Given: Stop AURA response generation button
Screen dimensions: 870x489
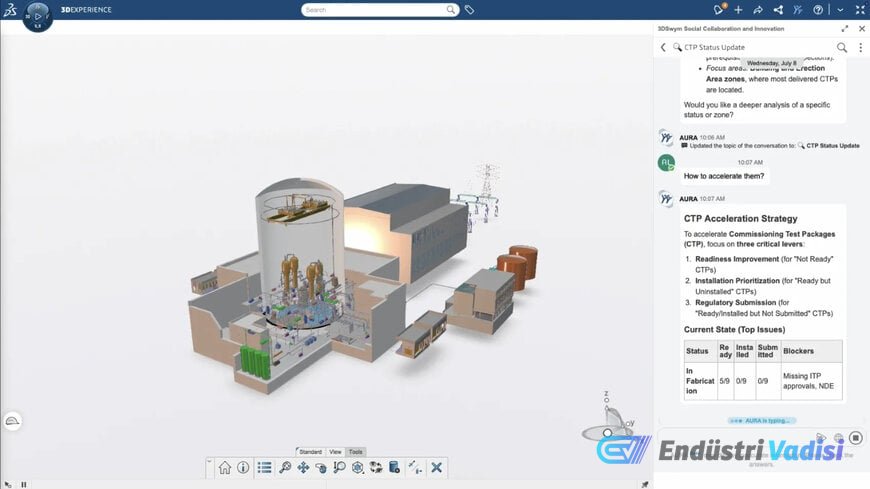Looking at the screenshot, I should coord(856,438).
